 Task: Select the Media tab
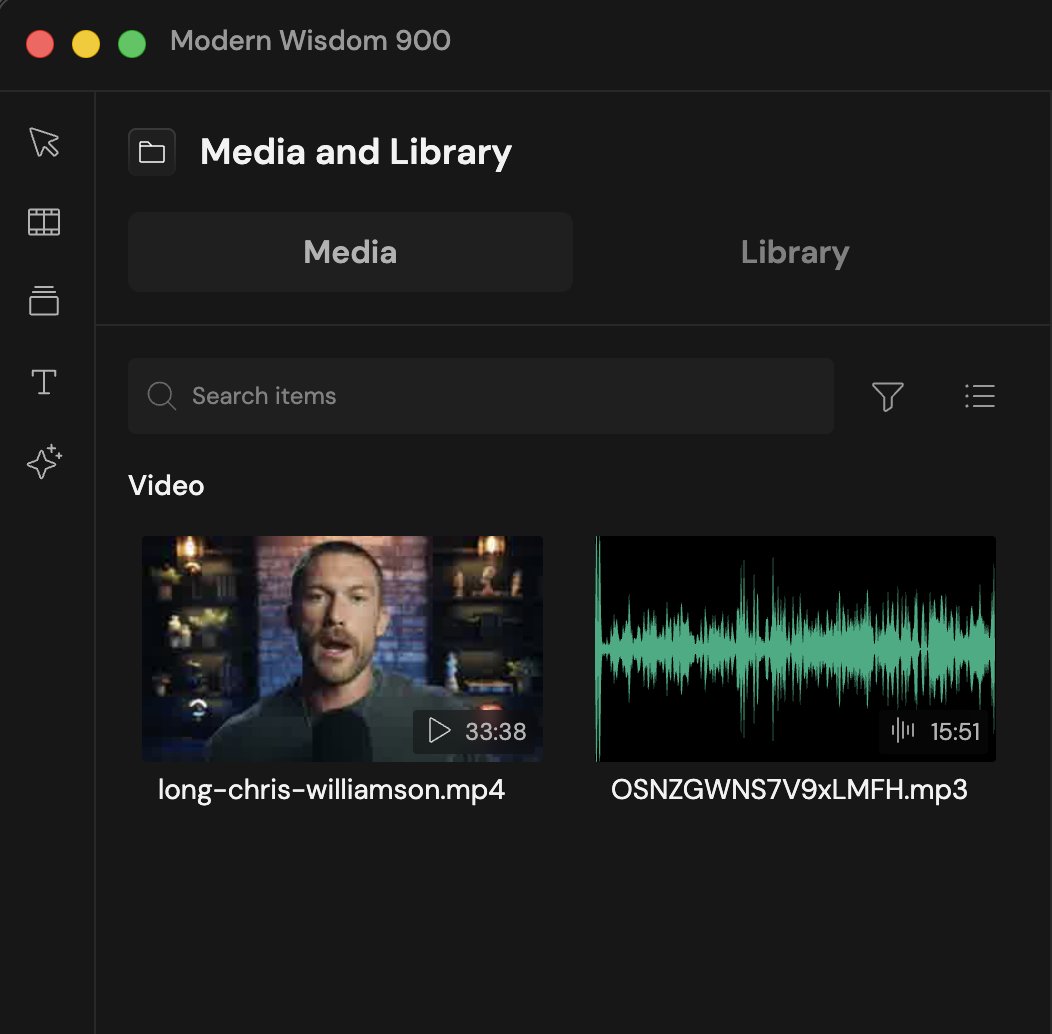(x=349, y=252)
